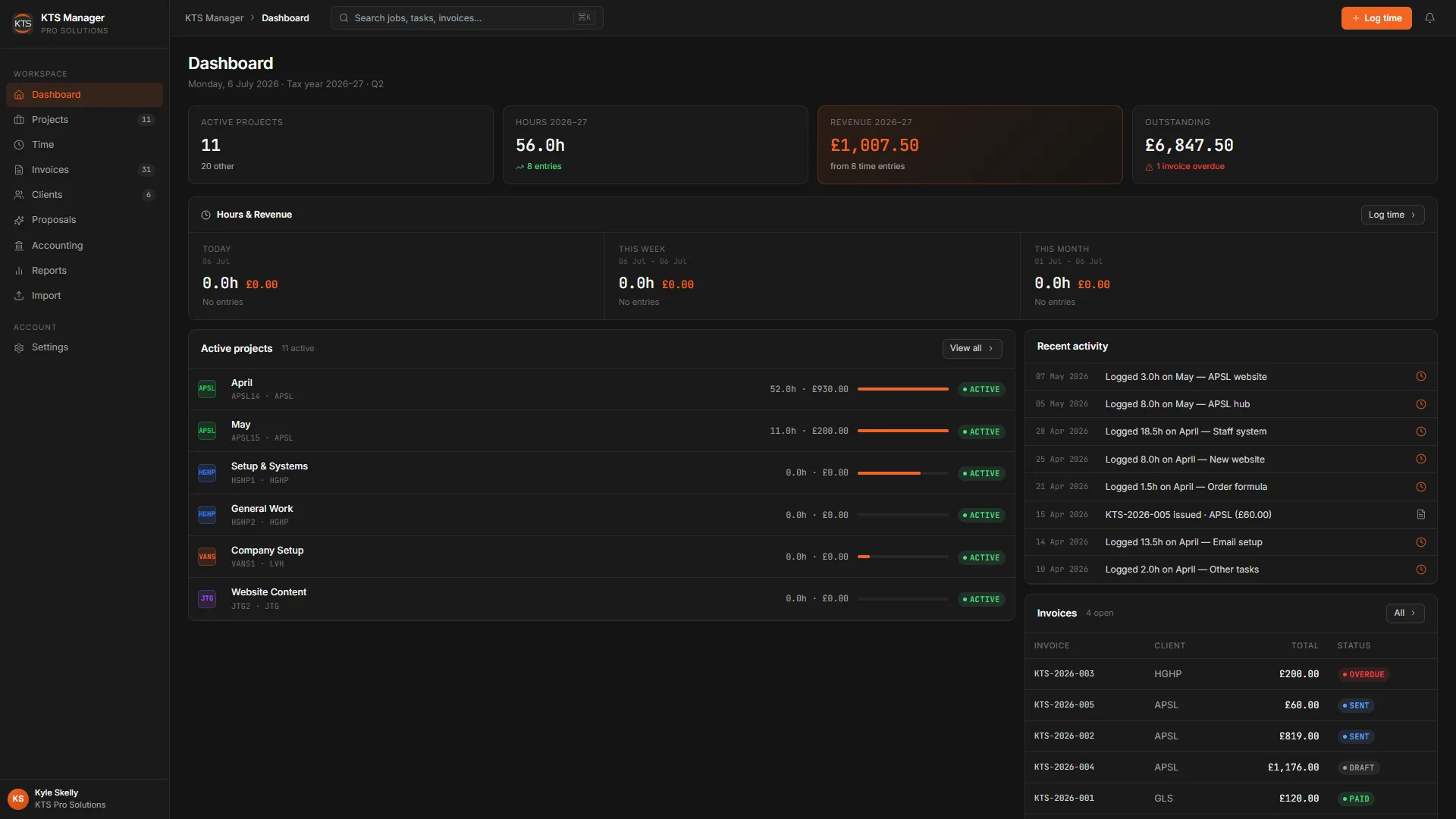Click 'Logged 8.0h on May — APSL hub'
Screen dimensions: 1456x819
(x=1178, y=404)
